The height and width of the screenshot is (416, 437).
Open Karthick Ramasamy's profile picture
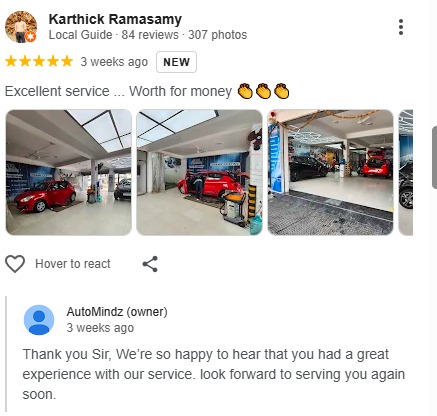[21, 27]
